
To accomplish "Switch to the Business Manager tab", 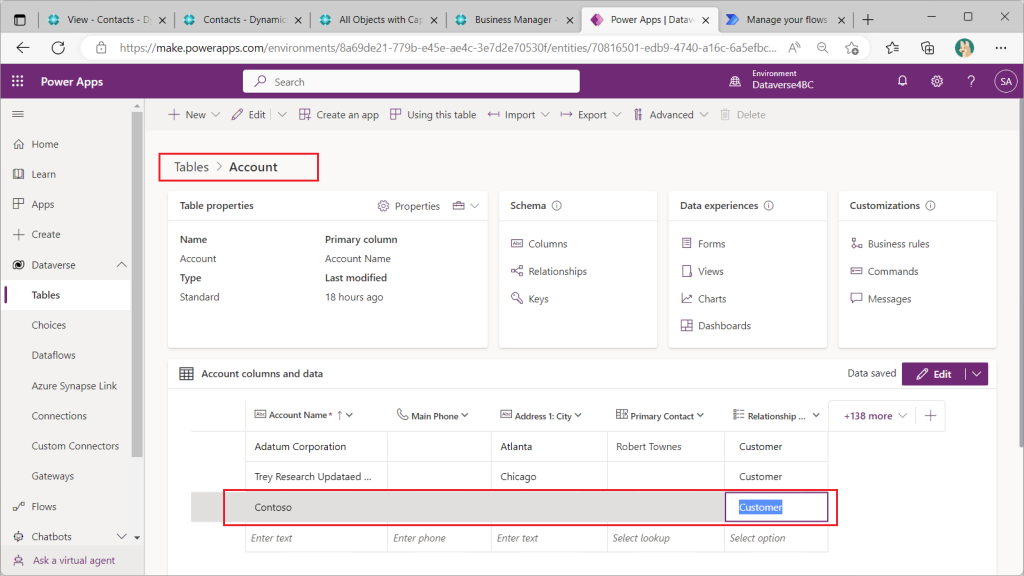I will (515, 20).
